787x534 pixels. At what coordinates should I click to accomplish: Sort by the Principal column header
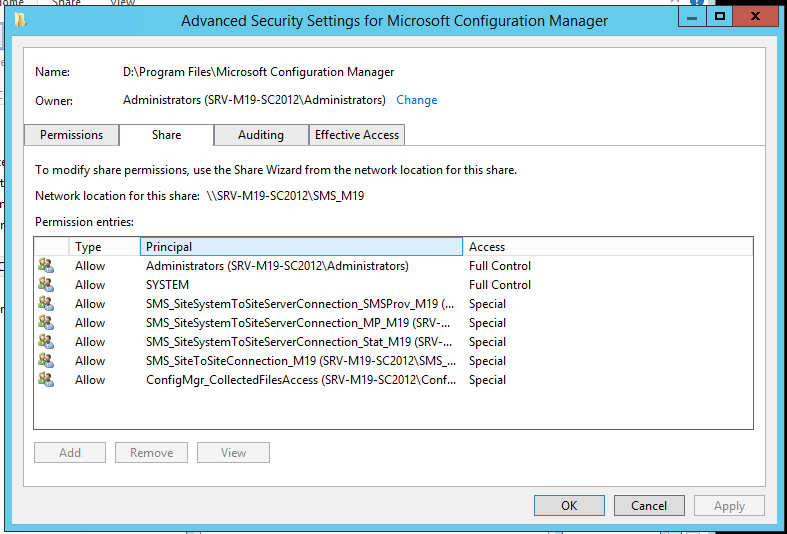tap(301, 247)
